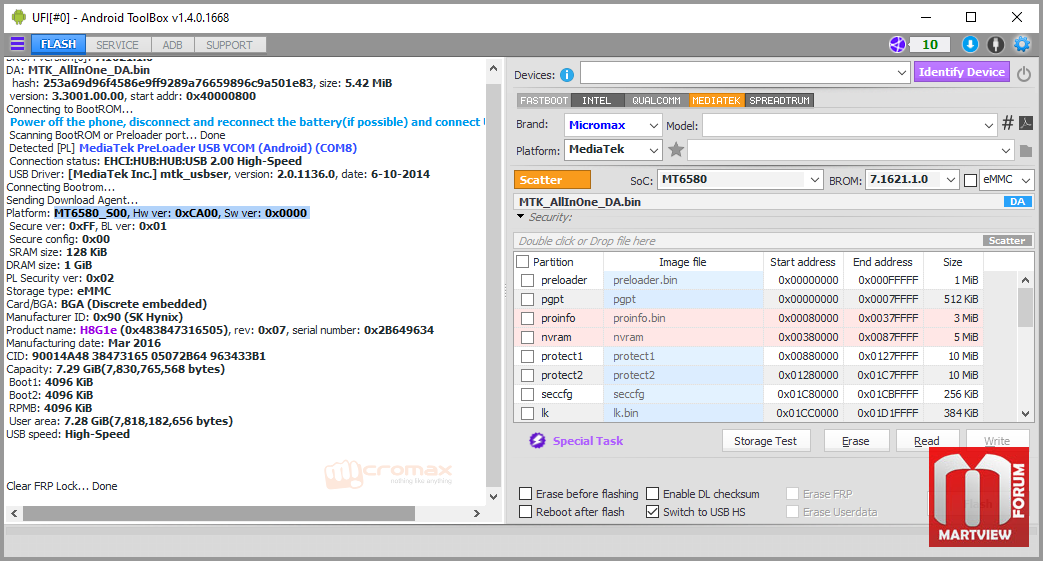This screenshot has height=561, width=1043.
Task: Open the Model dropdown
Action: (849, 125)
